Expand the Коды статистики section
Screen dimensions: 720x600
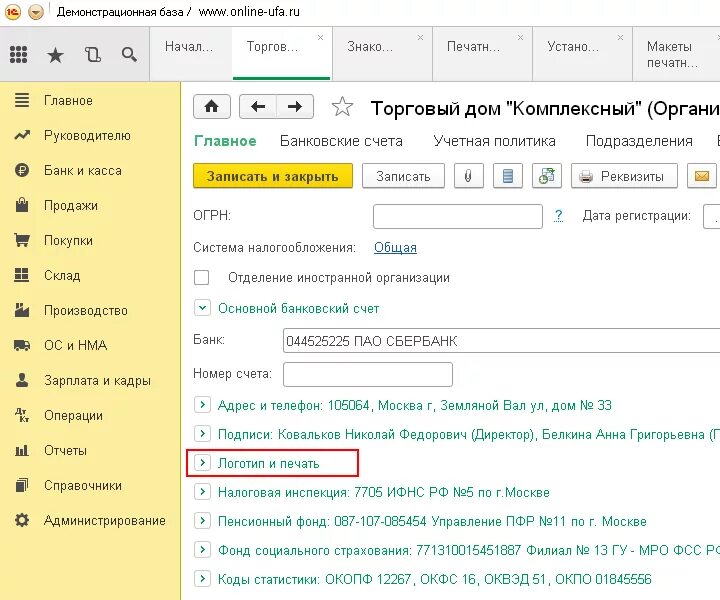[202, 578]
